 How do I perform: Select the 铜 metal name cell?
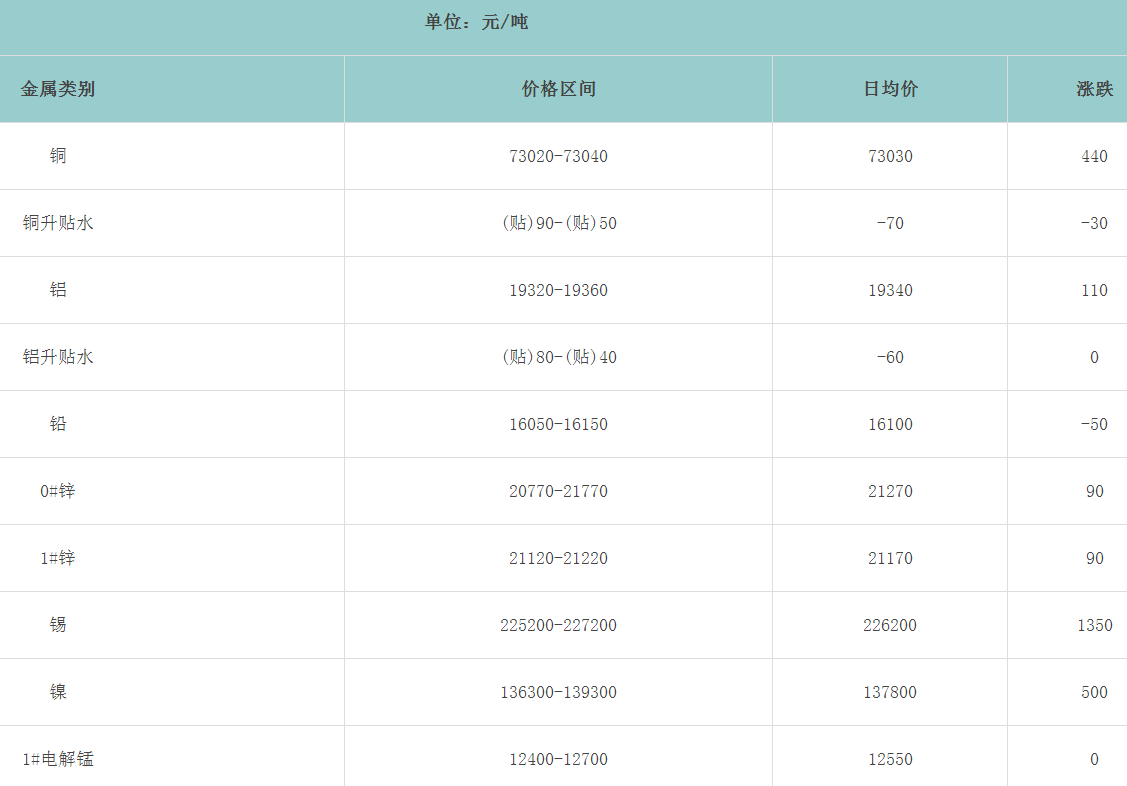[x=58, y=156]
